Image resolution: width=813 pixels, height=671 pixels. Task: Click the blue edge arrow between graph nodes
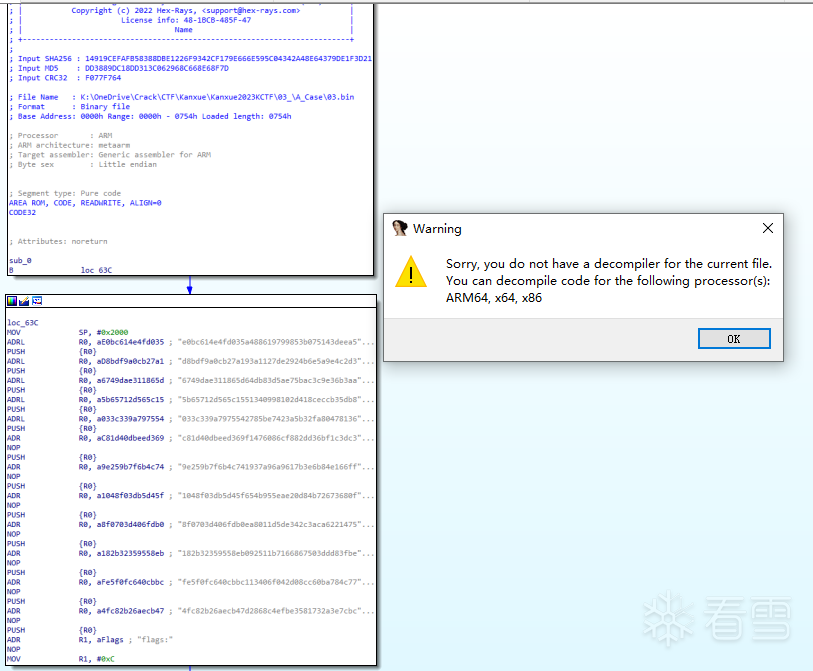[190, 285]
